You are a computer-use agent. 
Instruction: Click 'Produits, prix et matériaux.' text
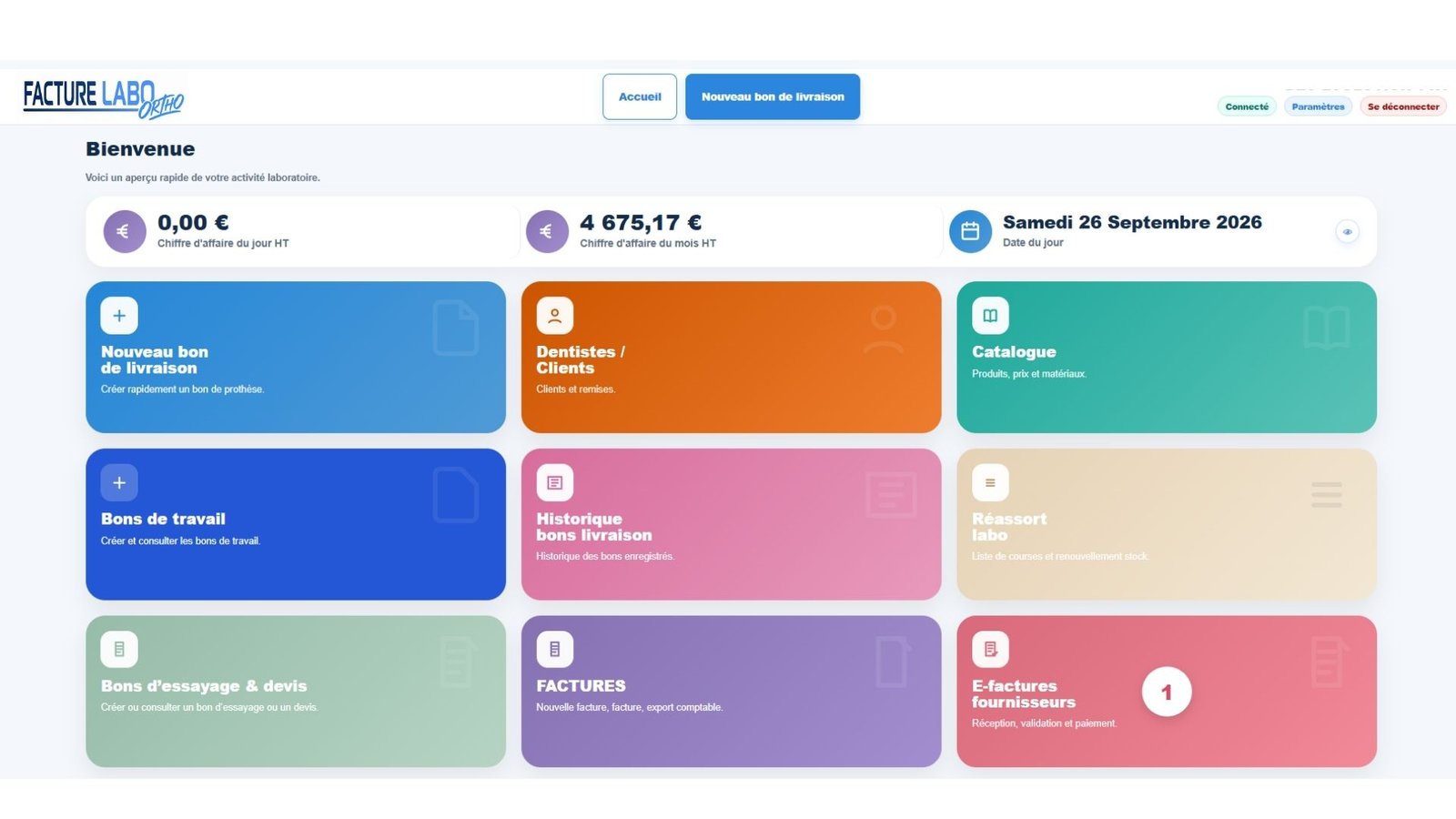coord(1029,374)
